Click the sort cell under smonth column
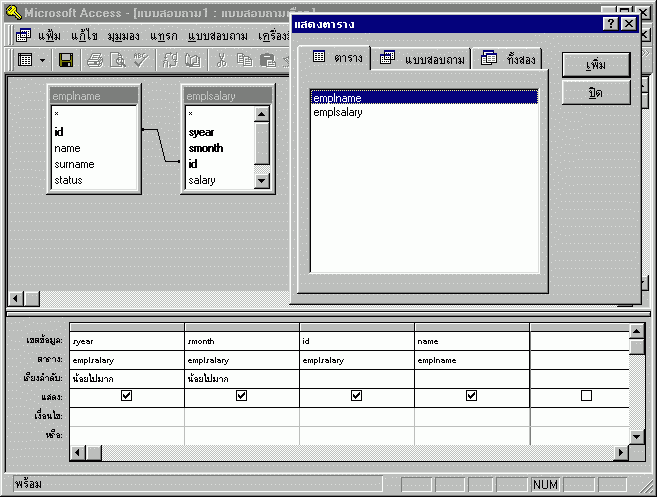Image resolution: width=657 pixels, height=497 pixels. tap(241, 378)
